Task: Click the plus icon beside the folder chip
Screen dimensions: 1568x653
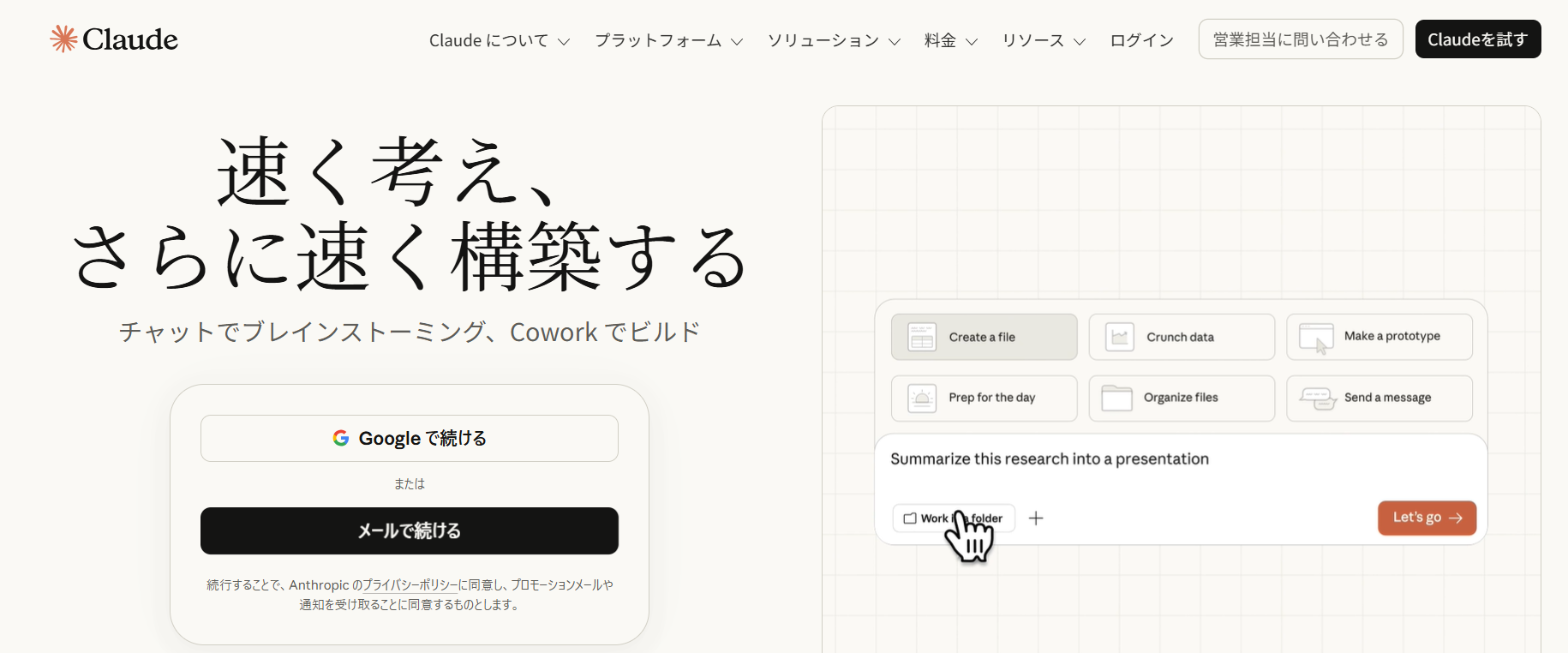Action: pyautogui.click(x=1036, y=518)
